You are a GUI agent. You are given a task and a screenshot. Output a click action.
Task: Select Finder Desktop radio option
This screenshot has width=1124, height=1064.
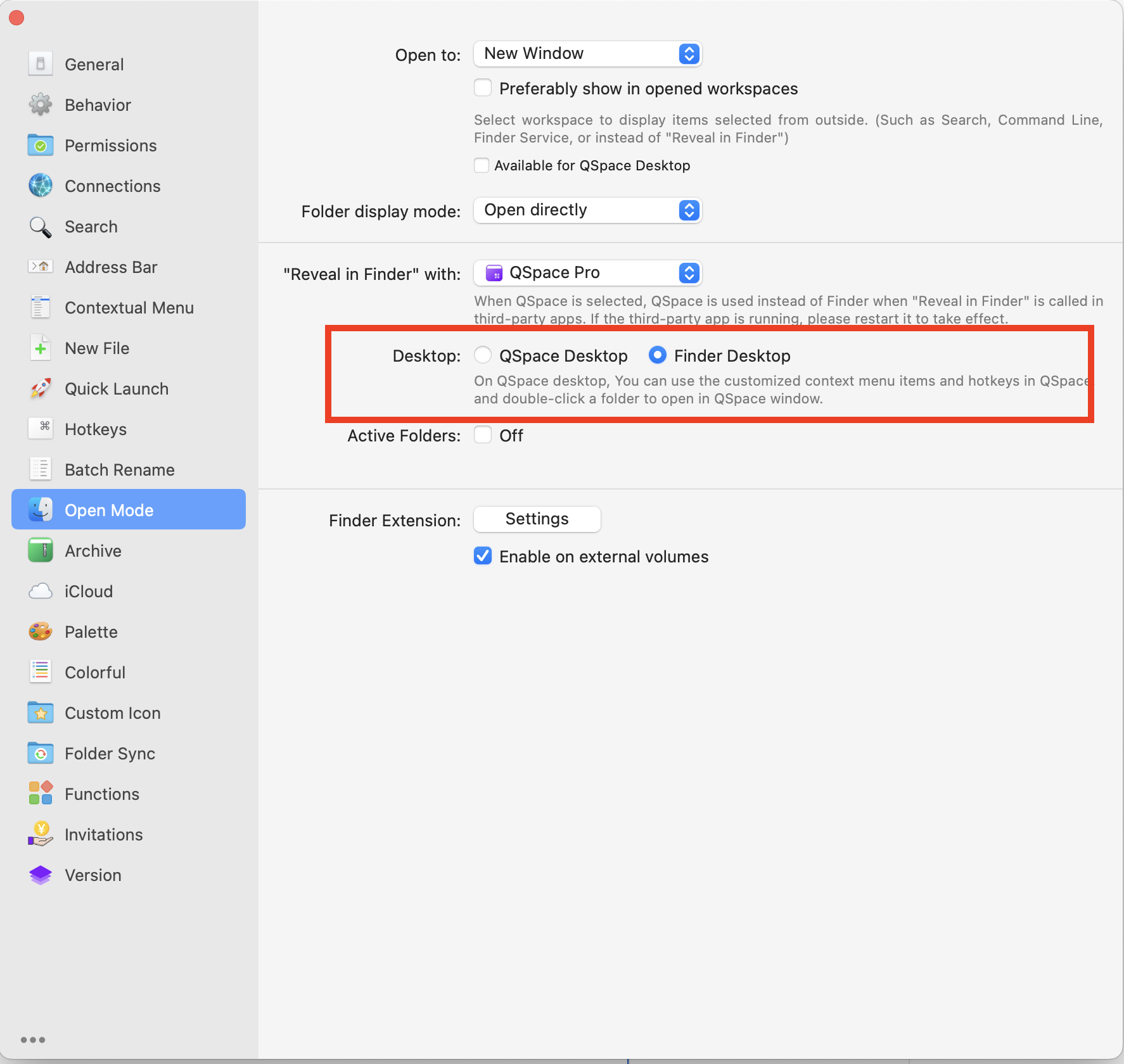point(657,355)
